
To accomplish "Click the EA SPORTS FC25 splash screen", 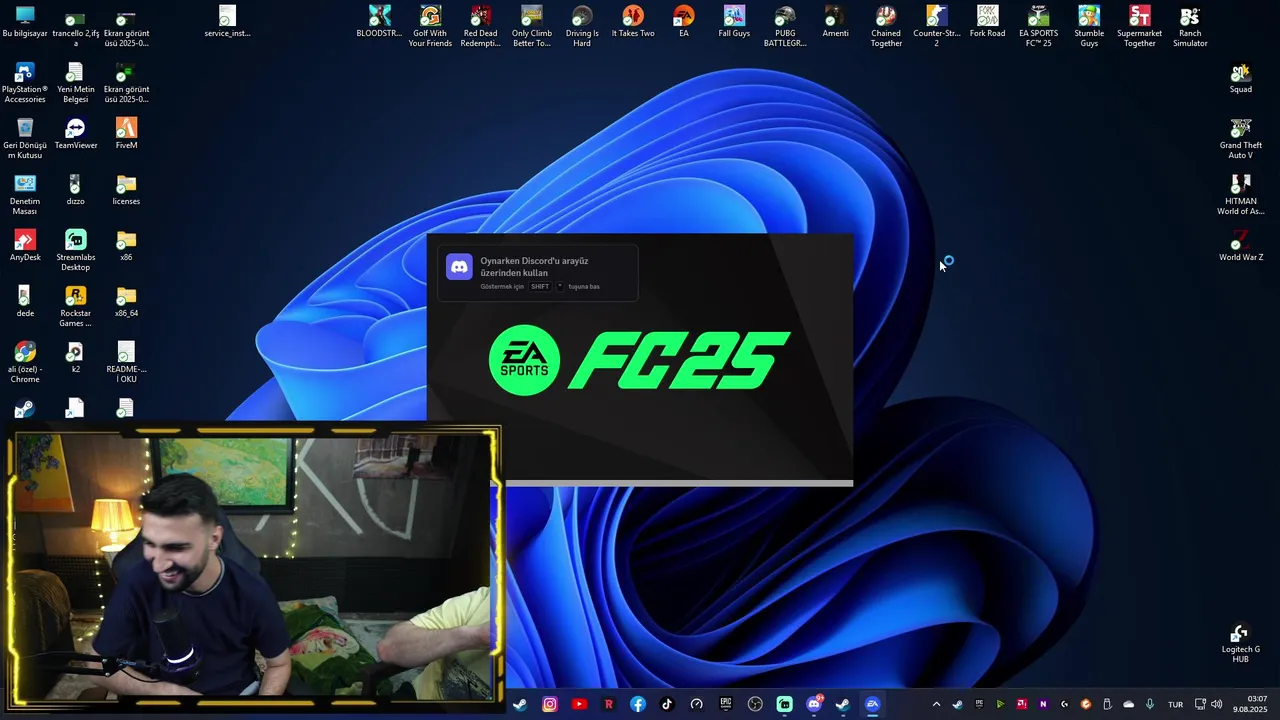I will [x=640, y=359].
